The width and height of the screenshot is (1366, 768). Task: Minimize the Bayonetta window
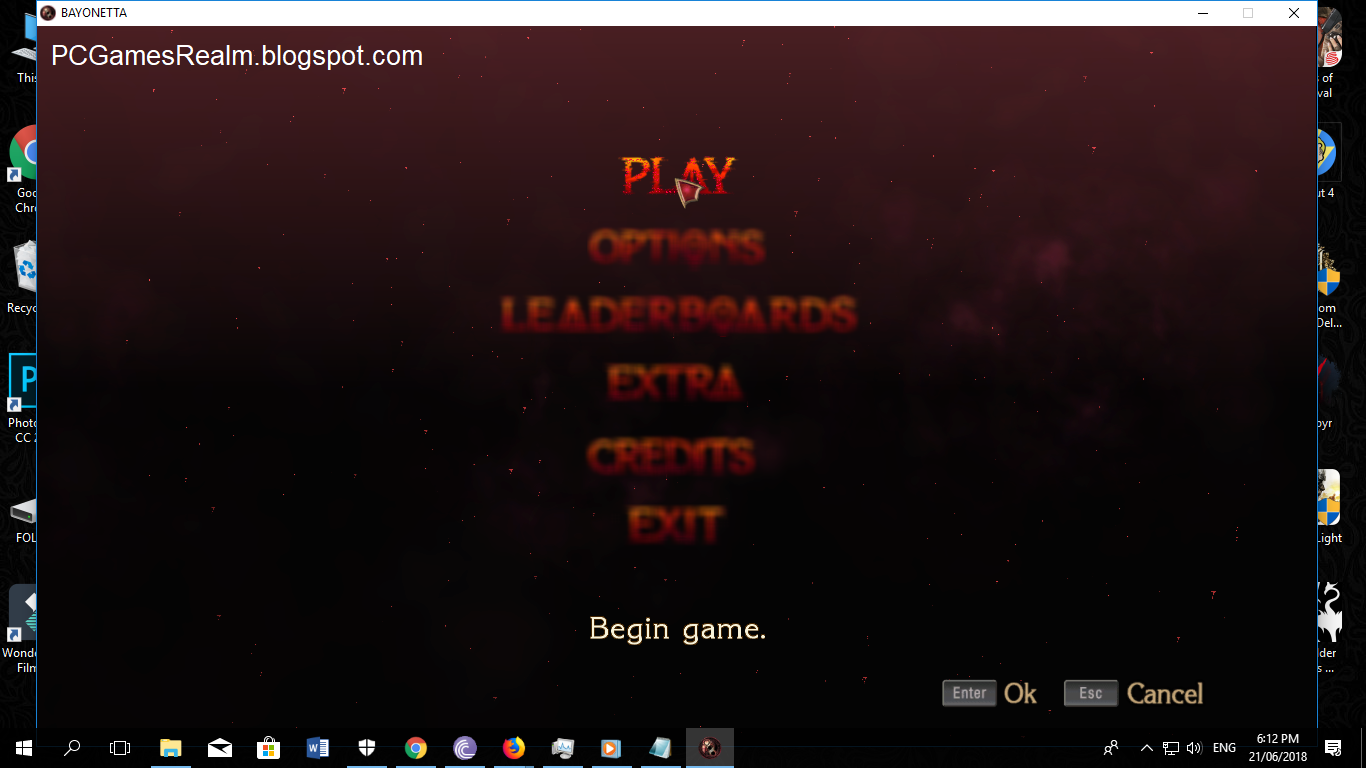tap(1202, 13)
